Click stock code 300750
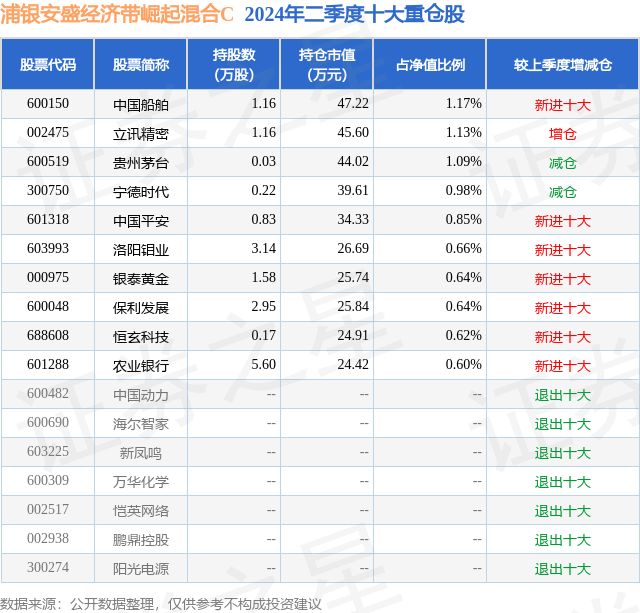Screen dimensions: 640x613 pos(48,191)
